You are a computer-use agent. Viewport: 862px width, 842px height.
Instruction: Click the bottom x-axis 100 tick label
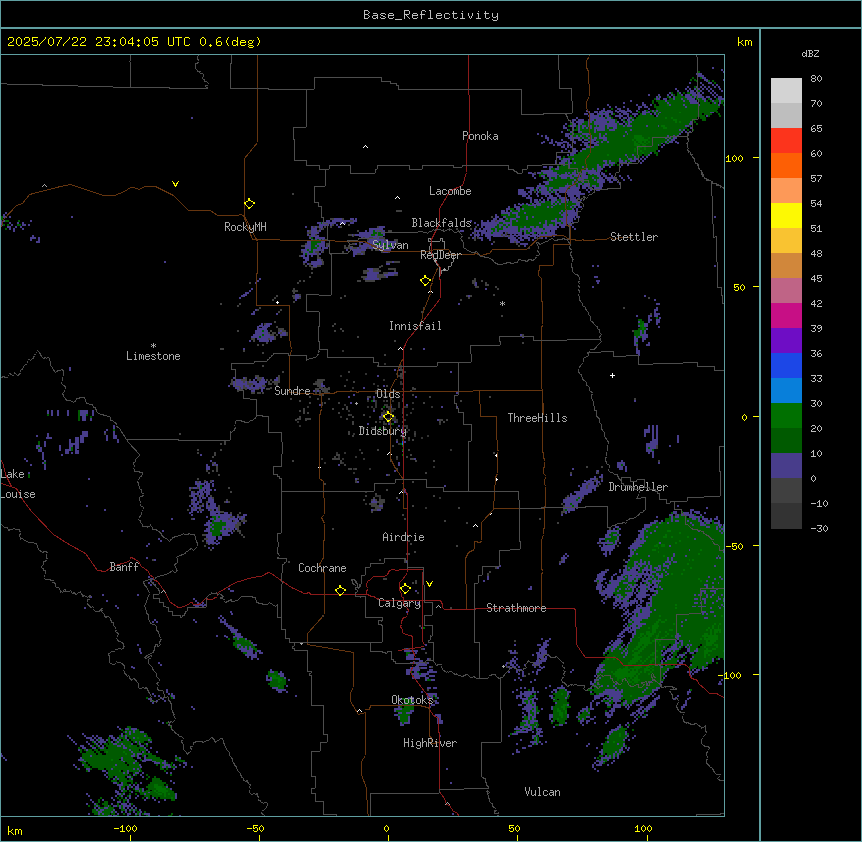tap(643, 829)
